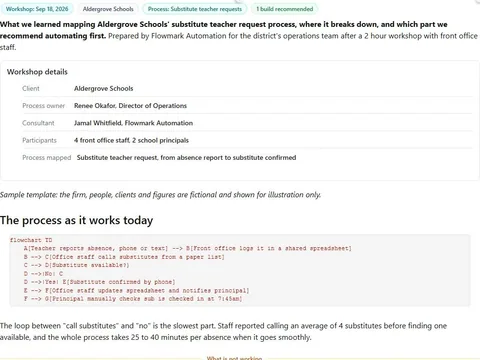The height and width of the screenshot is (360, 480).
Task: Click the 'Process mapped' row label
Action: pyautogui.click(x=47, y=158)
